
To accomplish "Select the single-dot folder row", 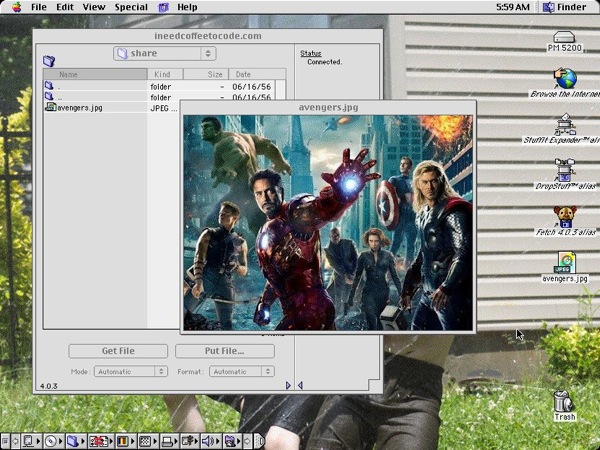I will tap(159, 86).
